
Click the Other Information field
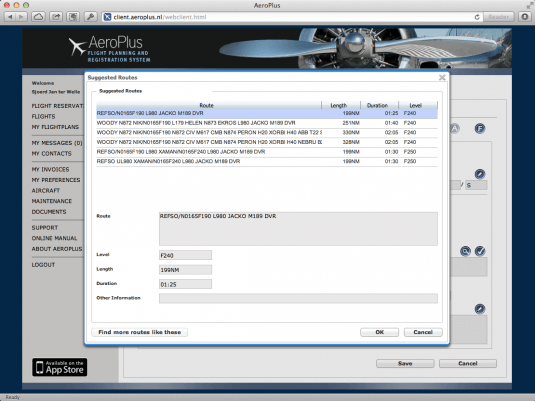[x=298, y=298]
